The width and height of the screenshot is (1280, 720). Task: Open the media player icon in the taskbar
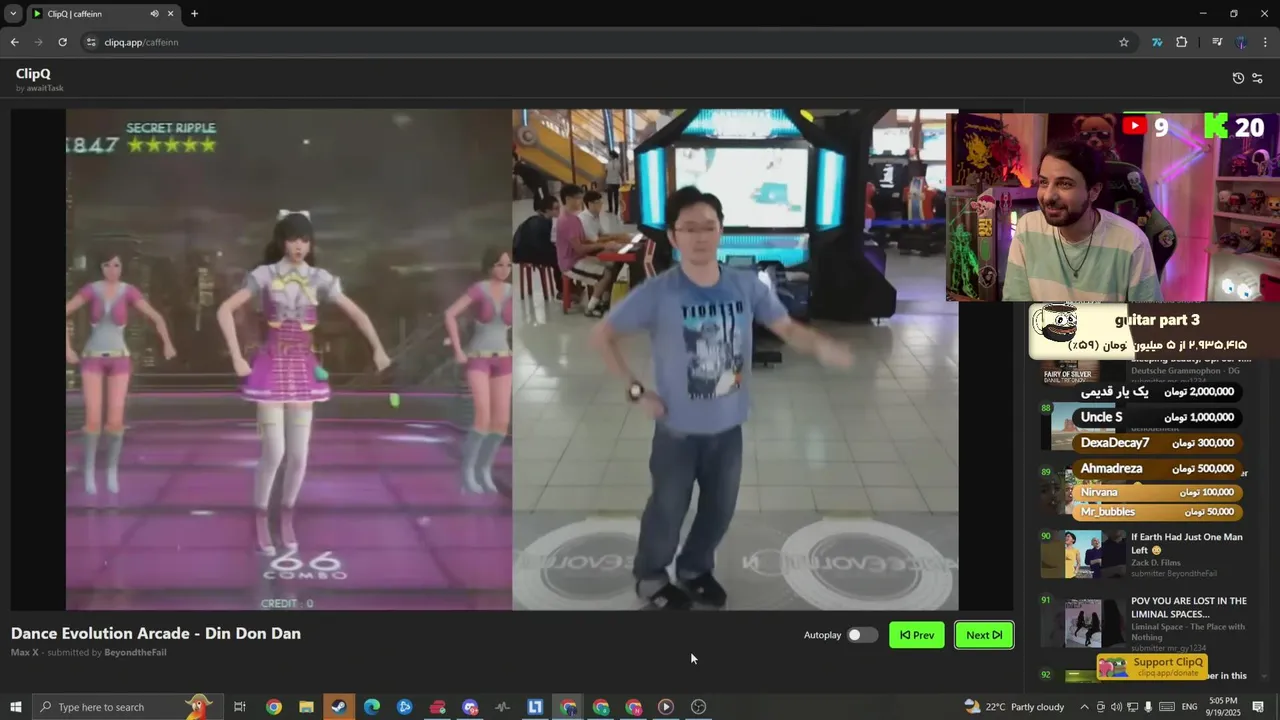tap(666, 707)
